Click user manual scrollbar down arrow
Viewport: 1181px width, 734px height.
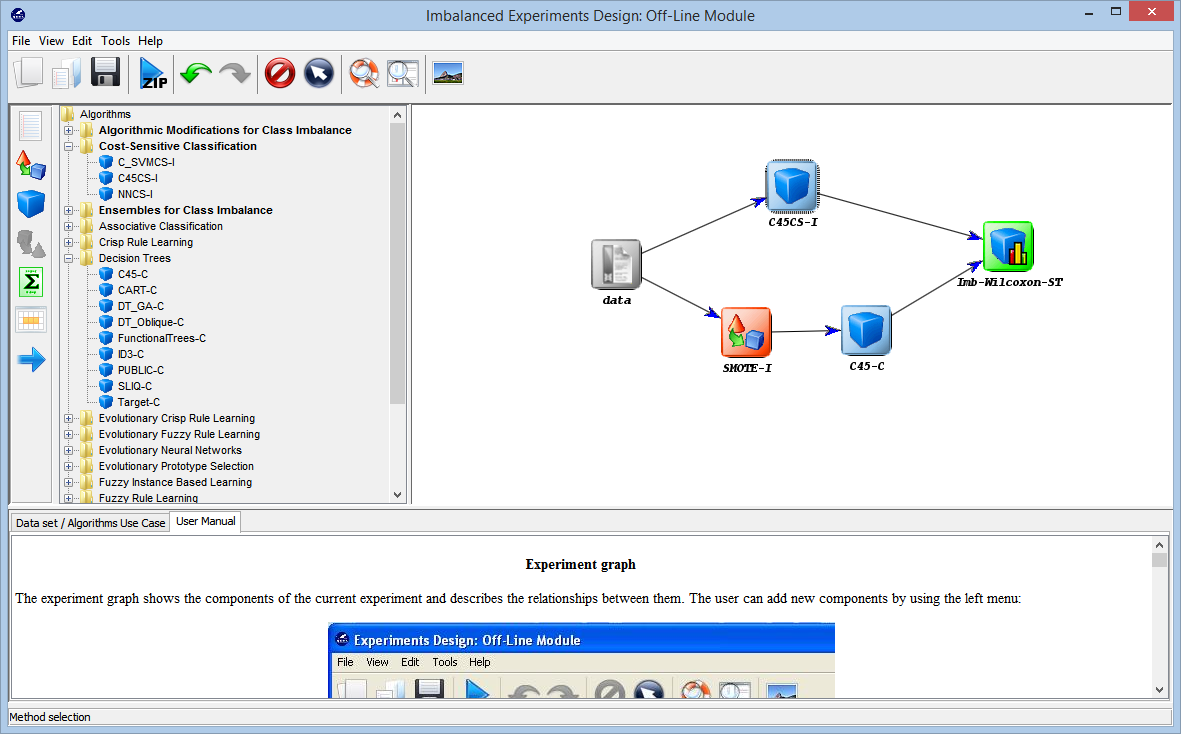[x=1159, y=690]
